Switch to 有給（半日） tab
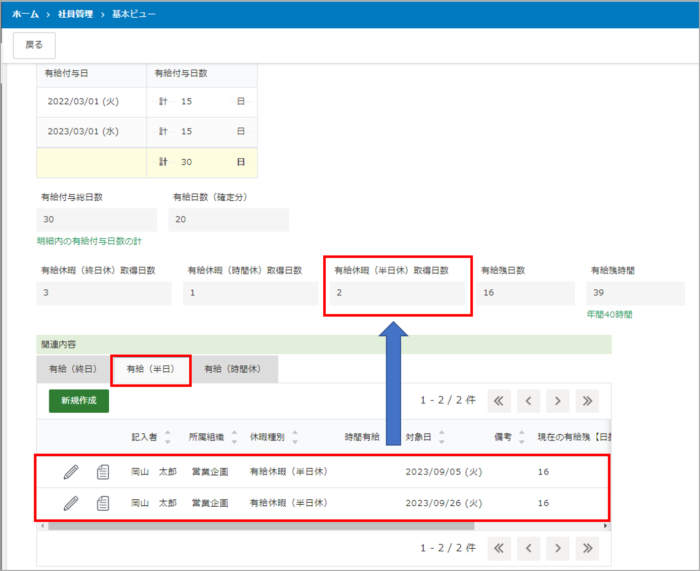Screen dimensions: 700x571 click(x=151, y=369)
